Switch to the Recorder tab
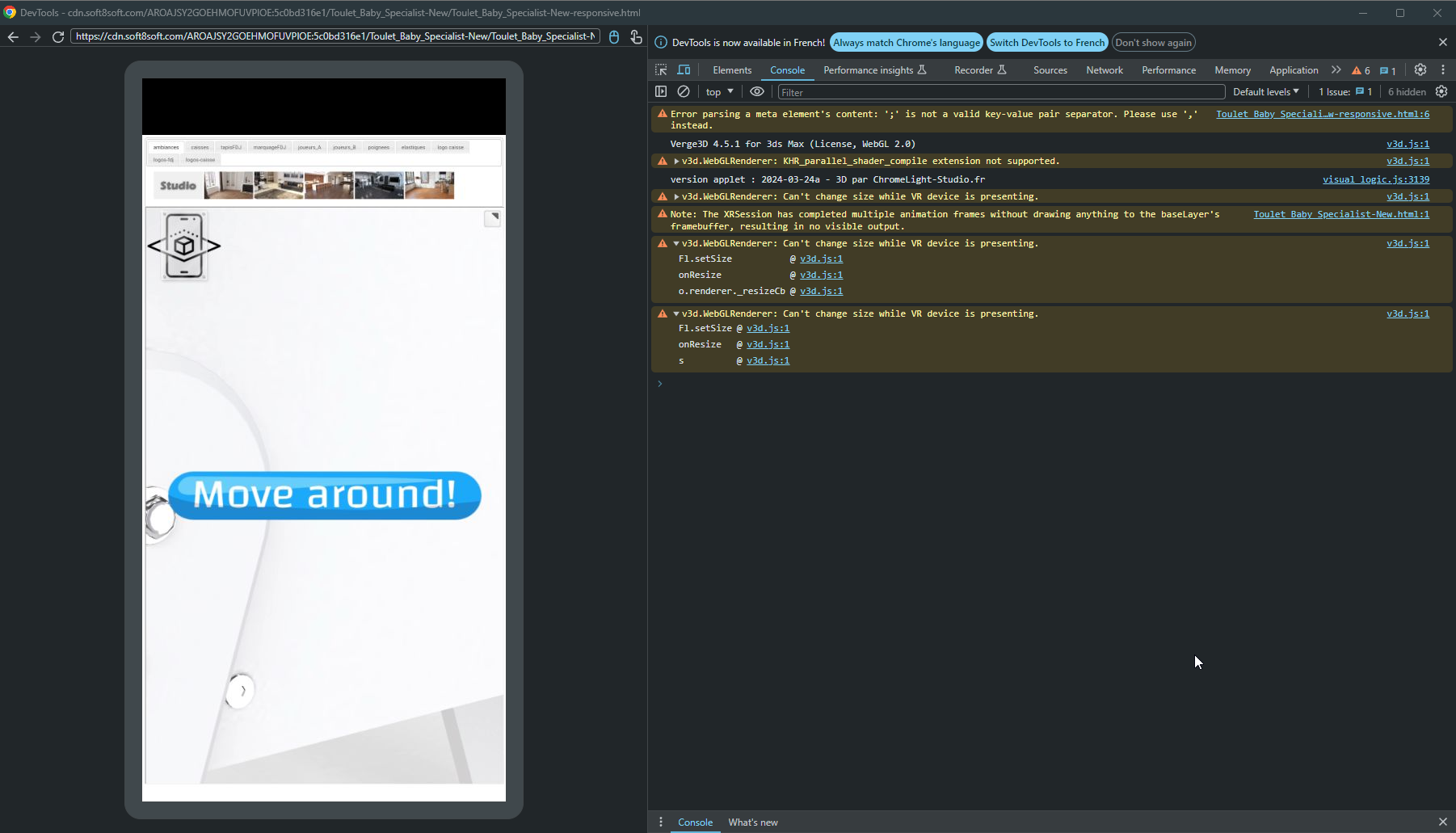This screenshot has width=1456, height=833. (980, 70)
